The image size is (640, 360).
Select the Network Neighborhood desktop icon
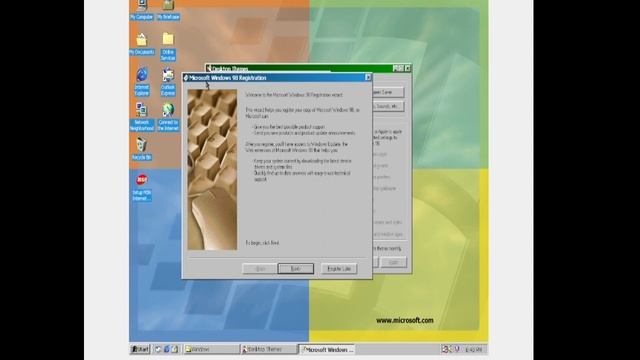[x=142, y=117]
